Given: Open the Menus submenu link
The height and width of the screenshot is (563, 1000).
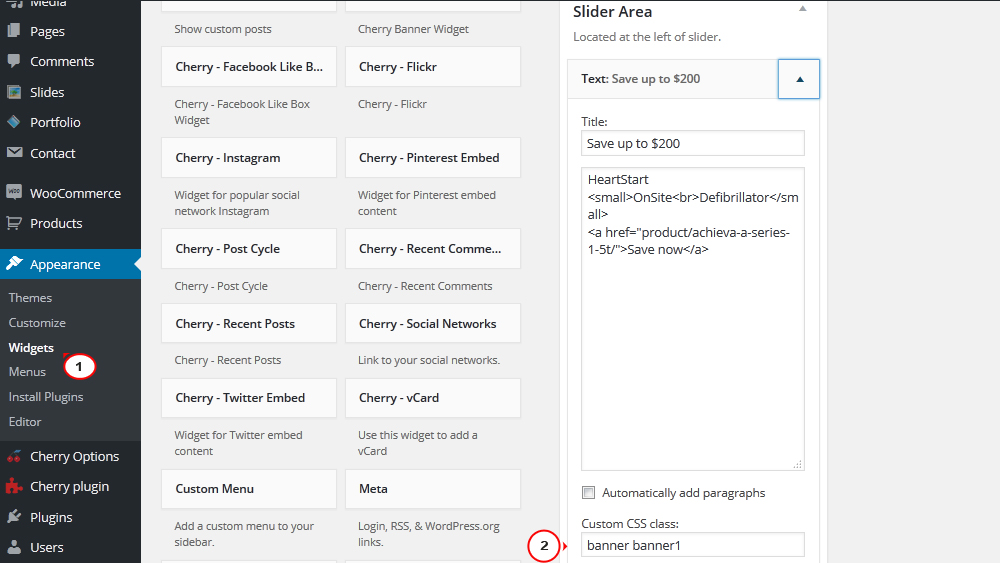Looking at the screenshot, I should [27, 372].
